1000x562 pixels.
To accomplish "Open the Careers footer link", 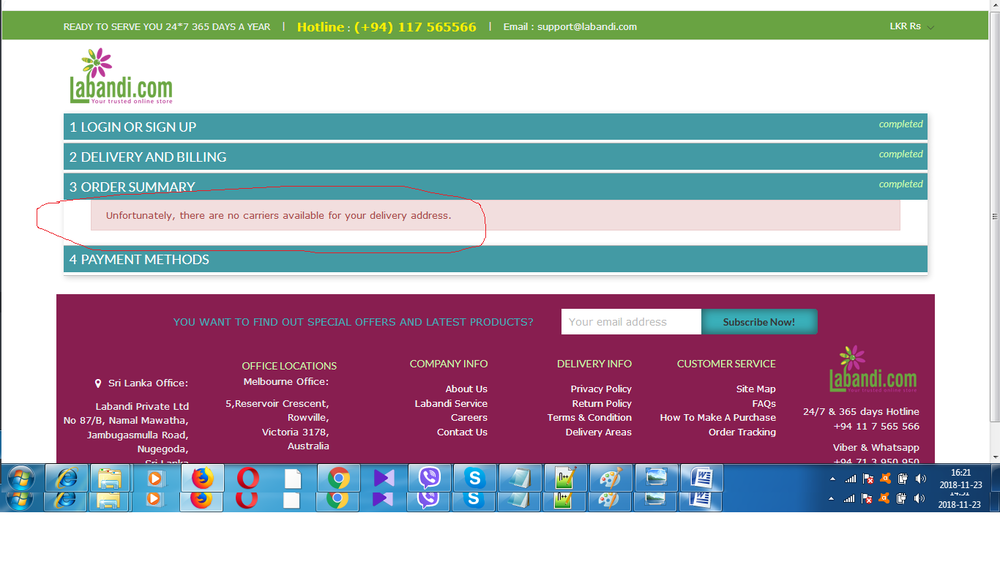I will (469, 417).
